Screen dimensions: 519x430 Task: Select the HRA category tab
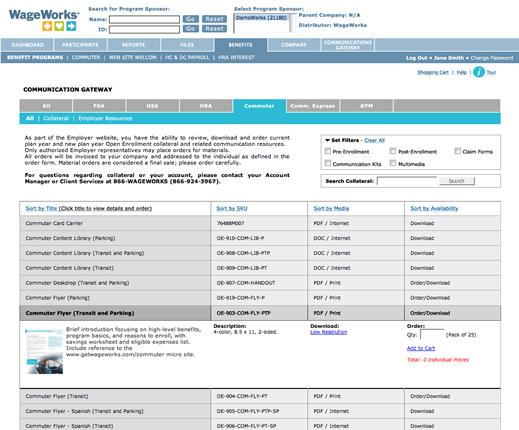206,106
